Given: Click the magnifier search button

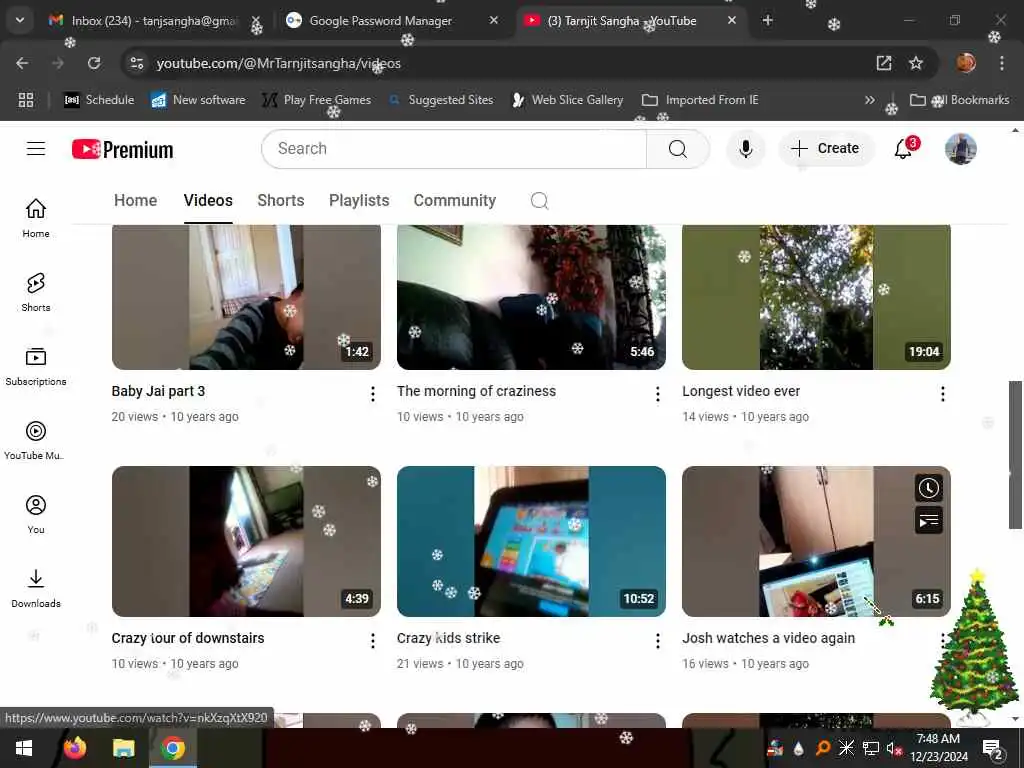Looking at the screenshot, I should 678,149.
